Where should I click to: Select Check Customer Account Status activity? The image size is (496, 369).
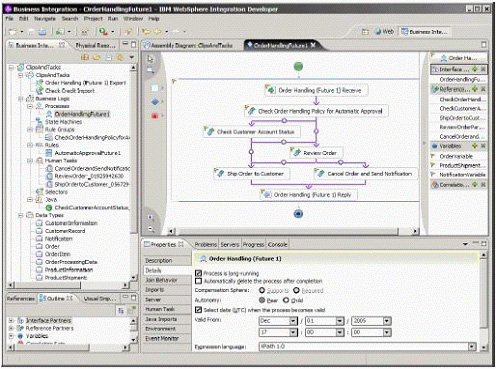point(252,132)
